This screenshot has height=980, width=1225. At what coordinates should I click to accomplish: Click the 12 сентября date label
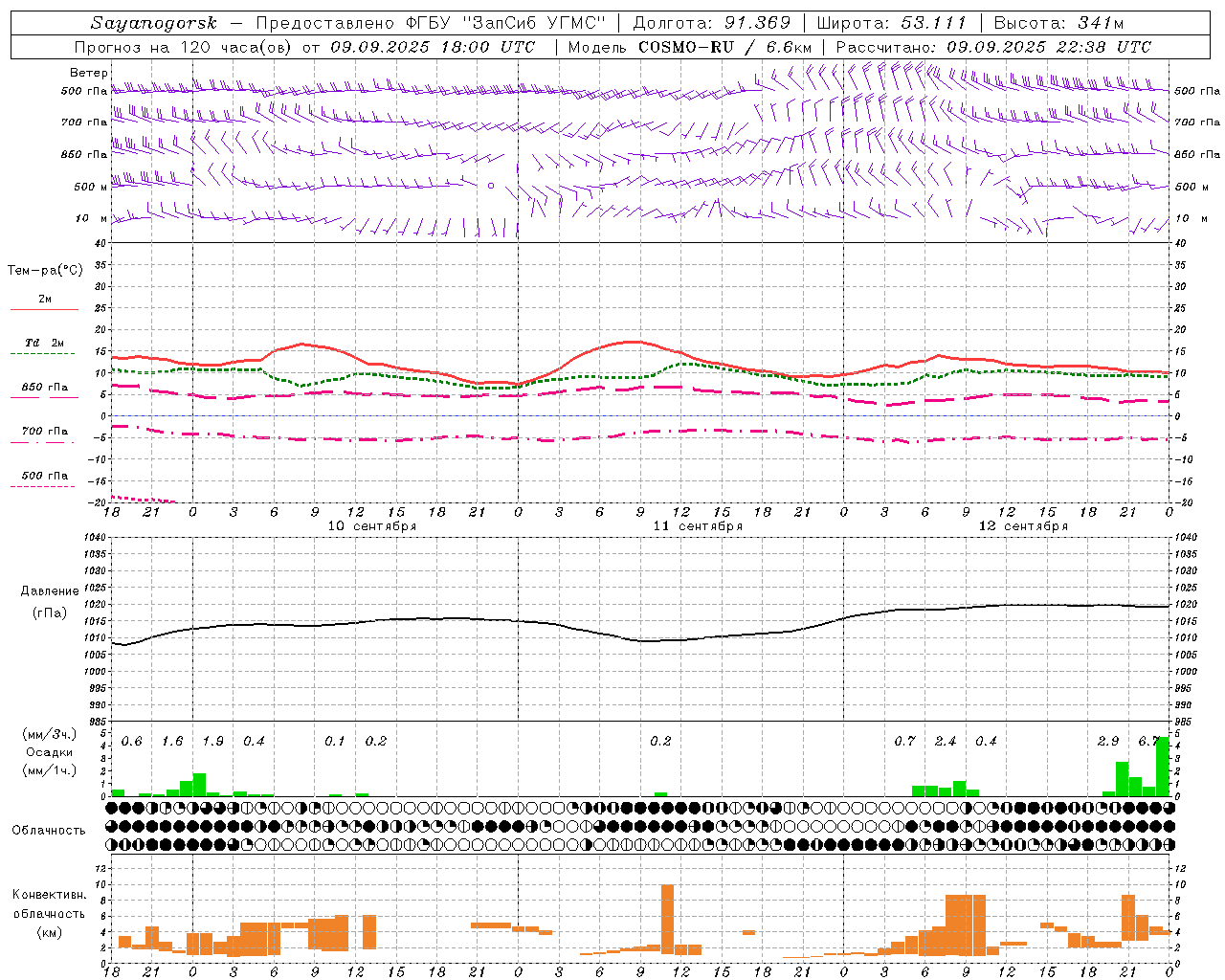pos(1023,526)
